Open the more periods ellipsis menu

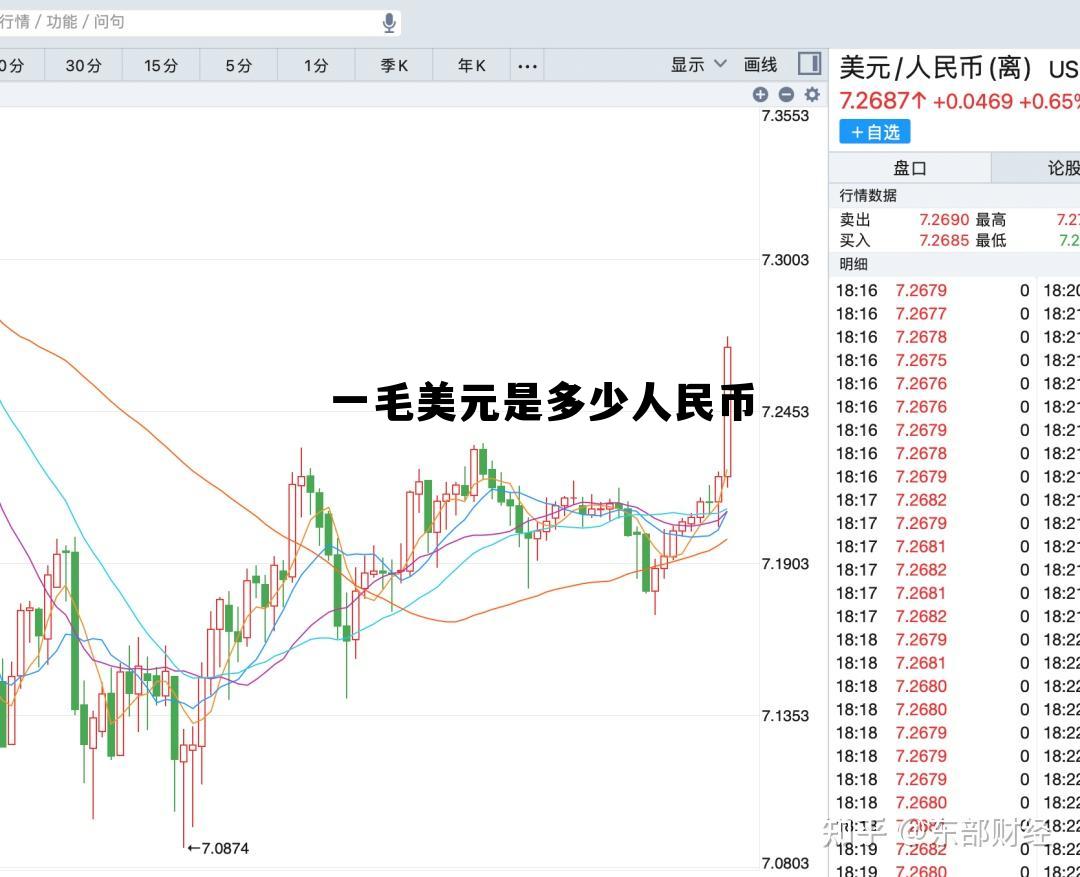pyautogui.click(x=527, y=66)
